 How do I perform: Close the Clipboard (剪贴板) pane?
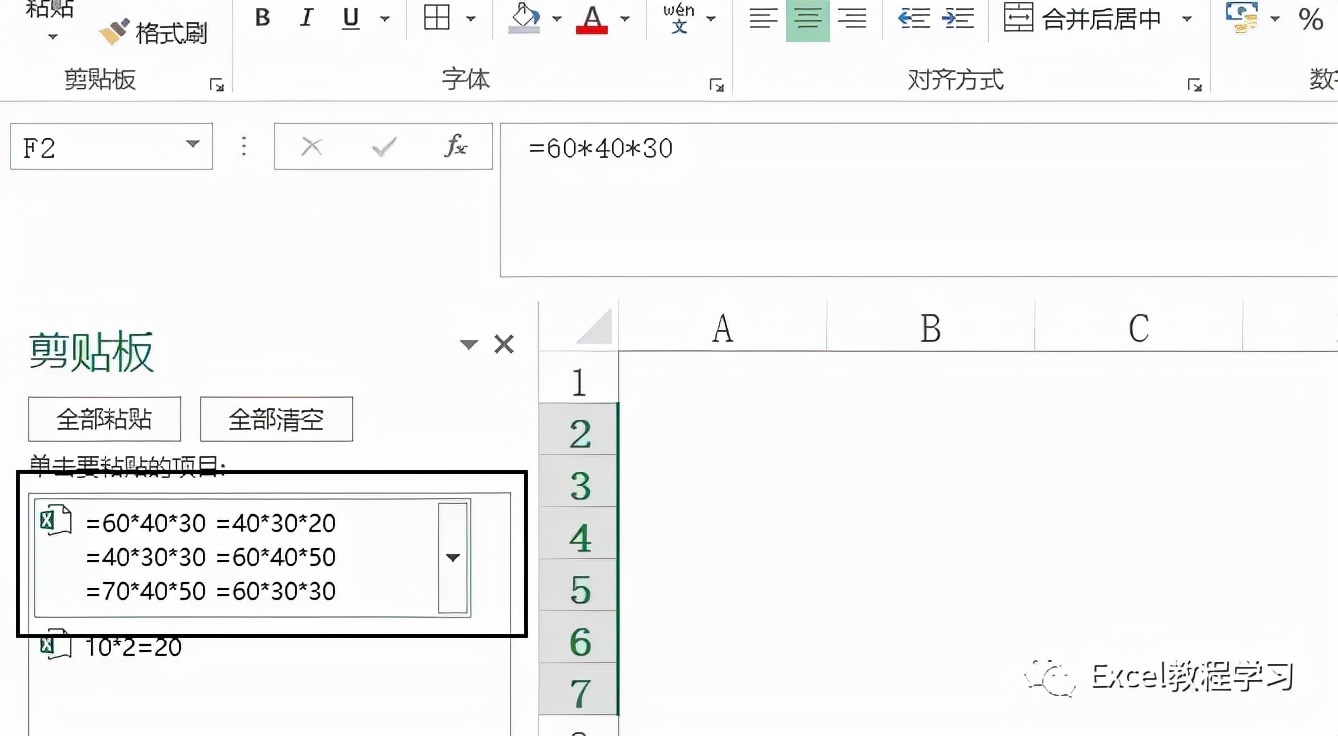click(504, 345)
